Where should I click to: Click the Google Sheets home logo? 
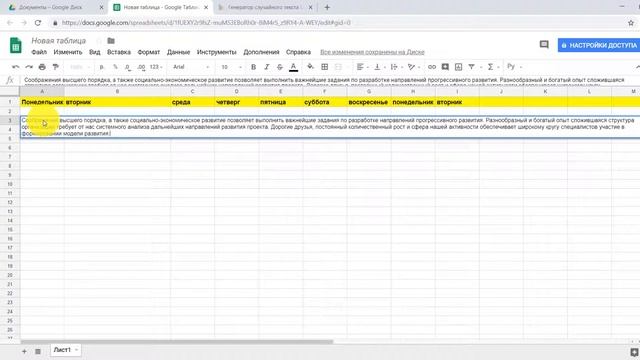point(16,45)
